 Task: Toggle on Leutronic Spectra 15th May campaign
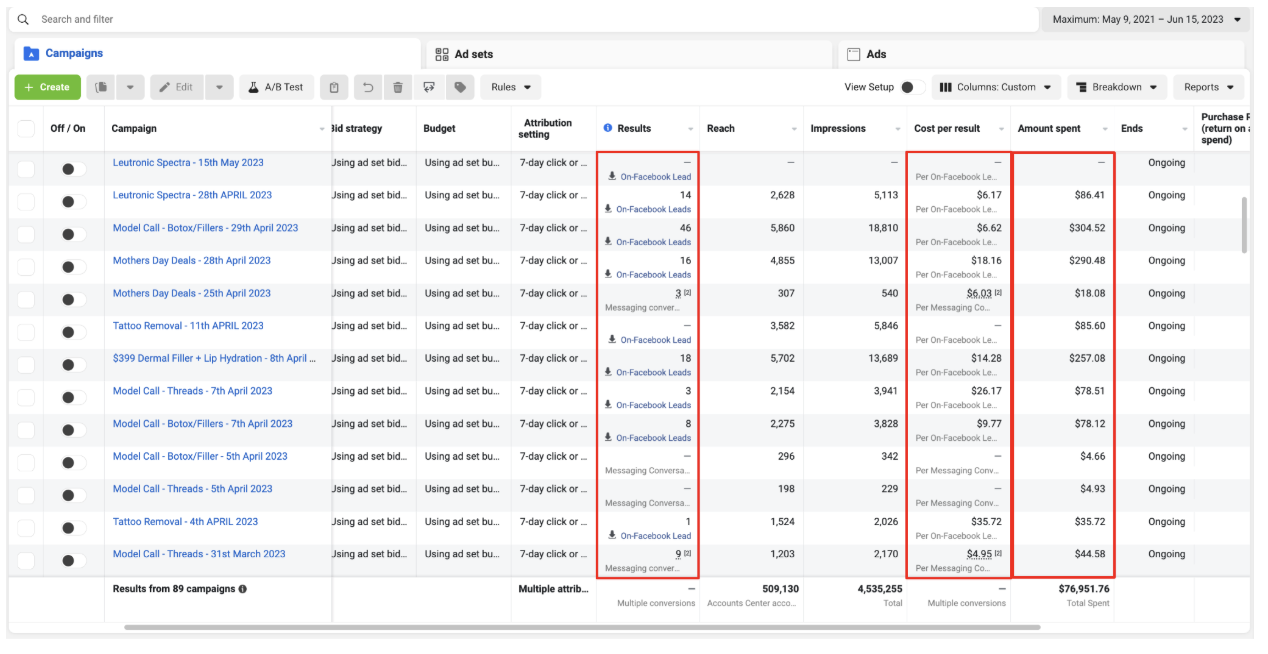pyautogui.click(x=73, y=169)
